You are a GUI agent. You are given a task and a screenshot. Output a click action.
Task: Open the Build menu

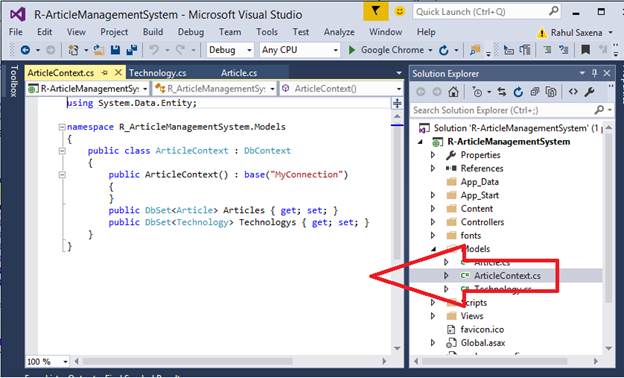click(153, 32)
